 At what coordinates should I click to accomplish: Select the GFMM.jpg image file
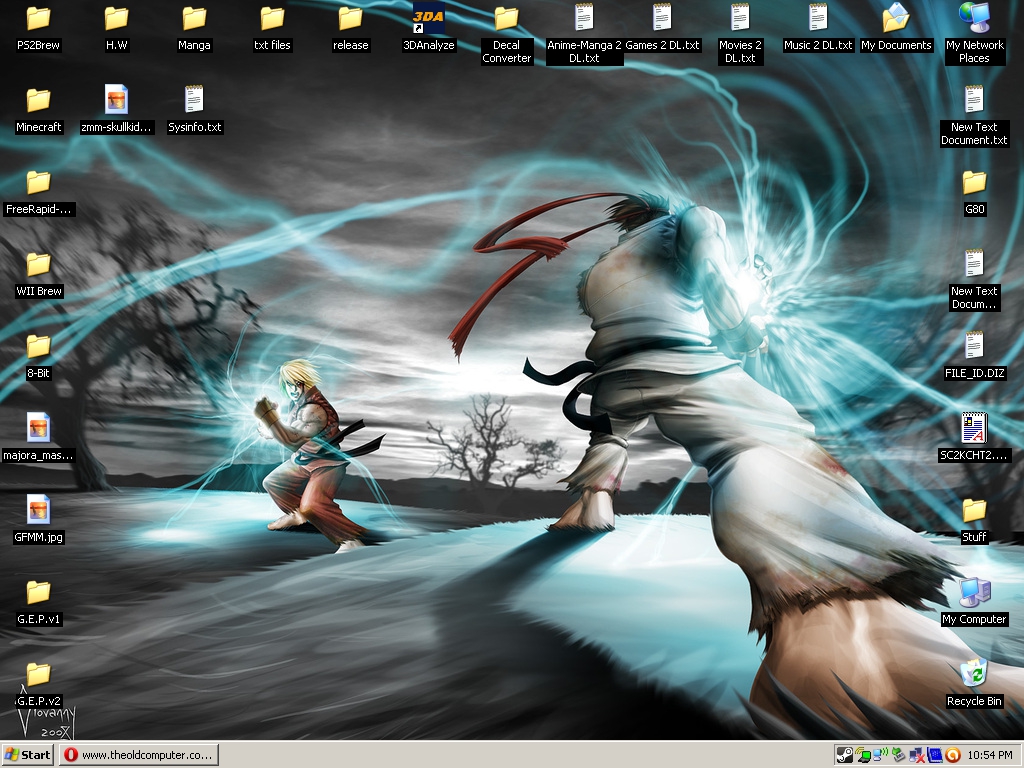38,510
